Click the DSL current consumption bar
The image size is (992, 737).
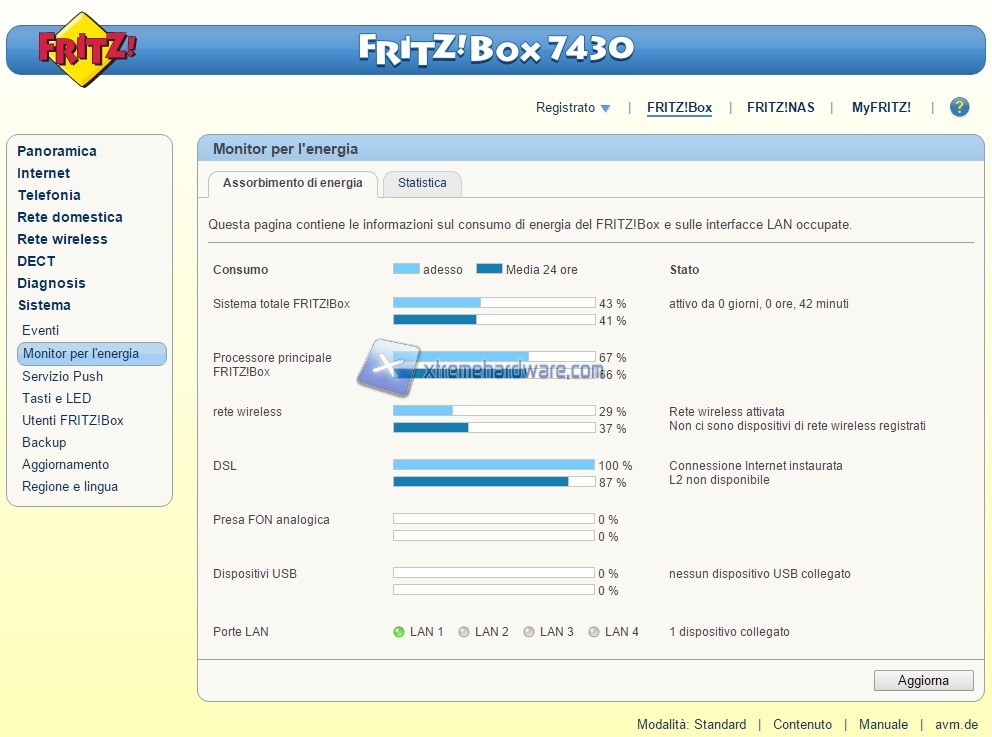click(493, 465)
